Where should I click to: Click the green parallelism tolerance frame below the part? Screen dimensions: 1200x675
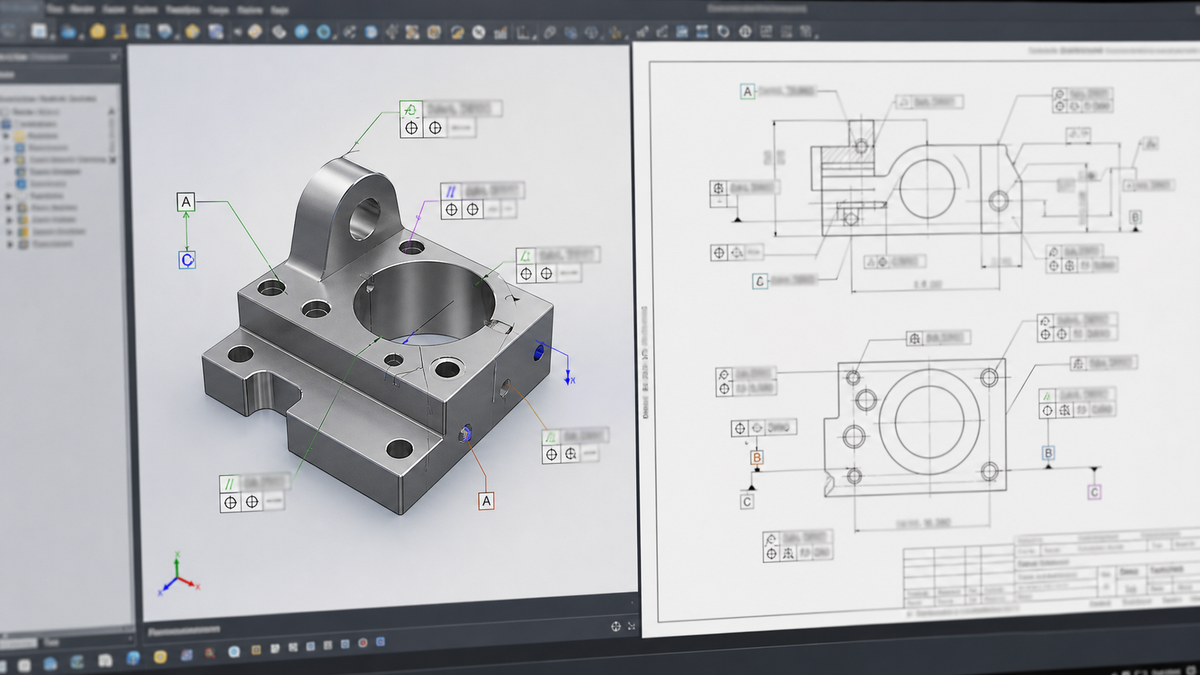[x=256, y=493]
